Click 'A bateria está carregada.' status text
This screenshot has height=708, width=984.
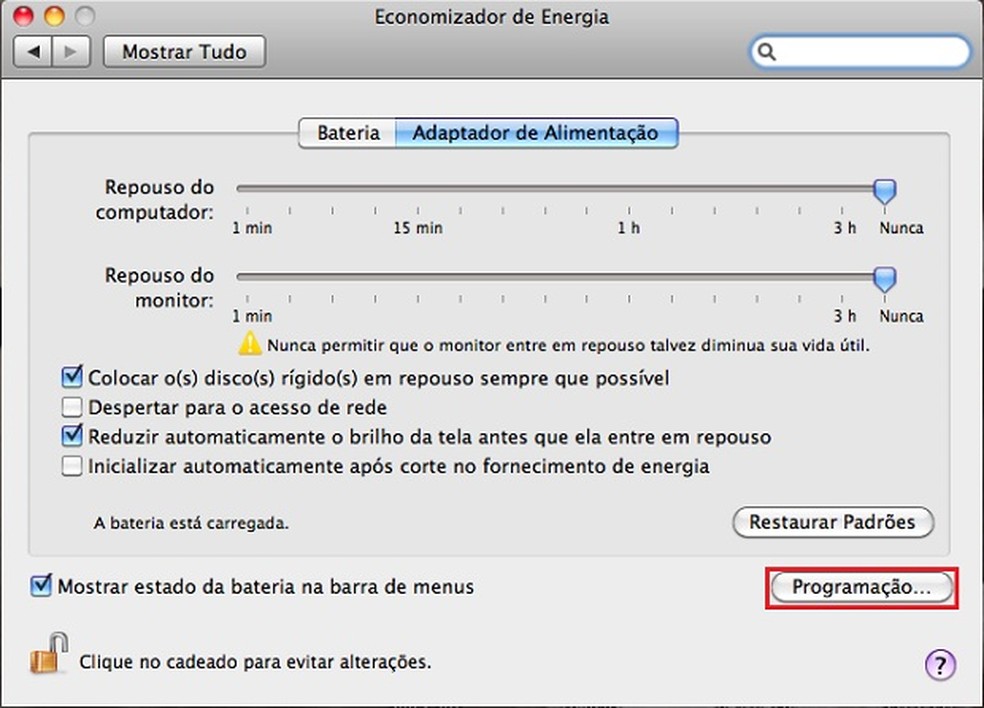191,523
